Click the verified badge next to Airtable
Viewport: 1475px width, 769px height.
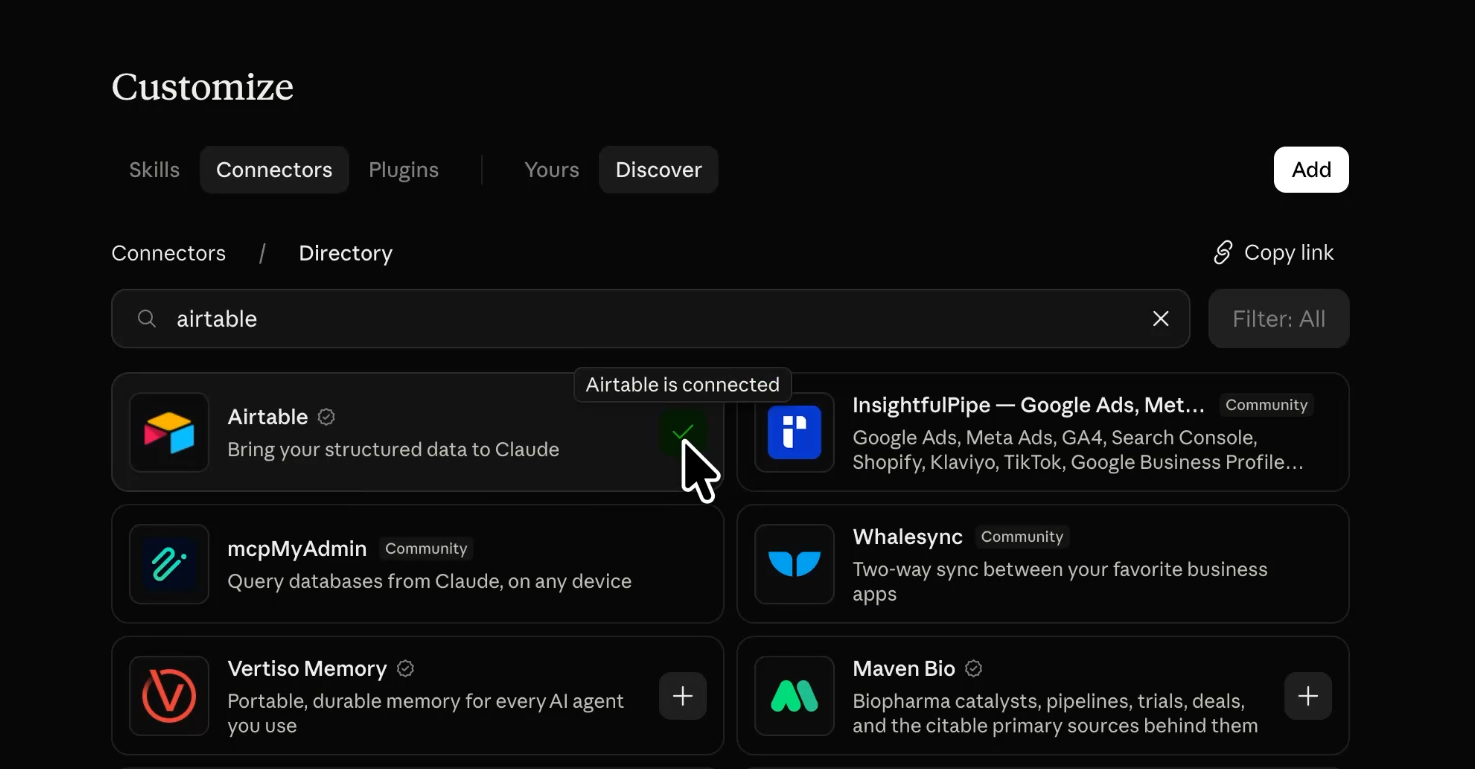pyautogui.click(x=326, y=417)
